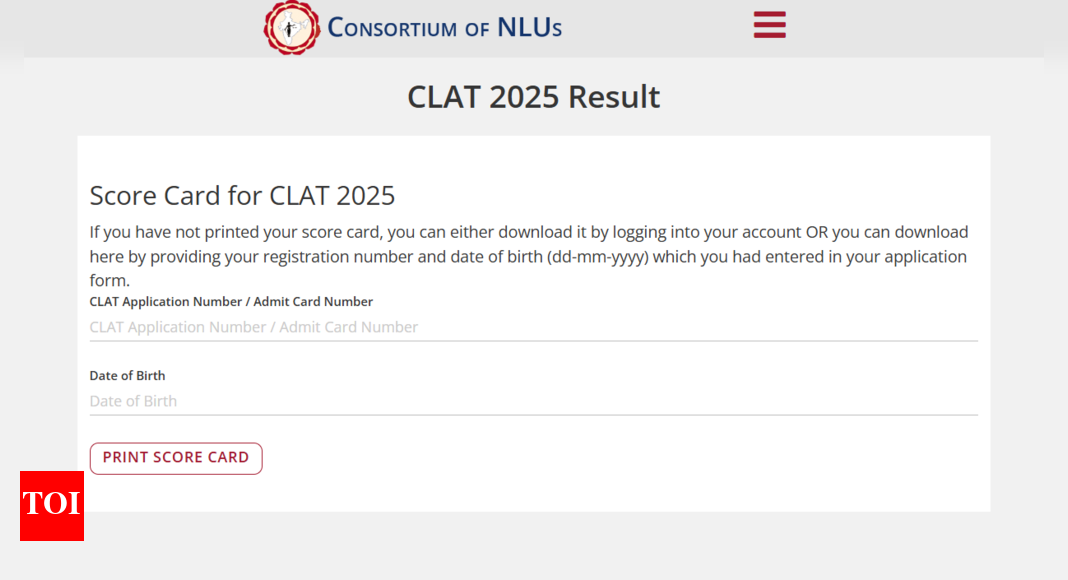Open the hamburger menu icon

[769, 25]
